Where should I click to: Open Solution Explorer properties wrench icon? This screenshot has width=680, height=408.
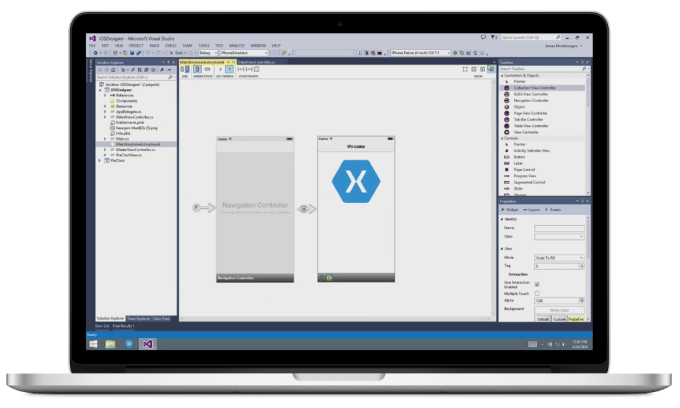coord(162,70)
